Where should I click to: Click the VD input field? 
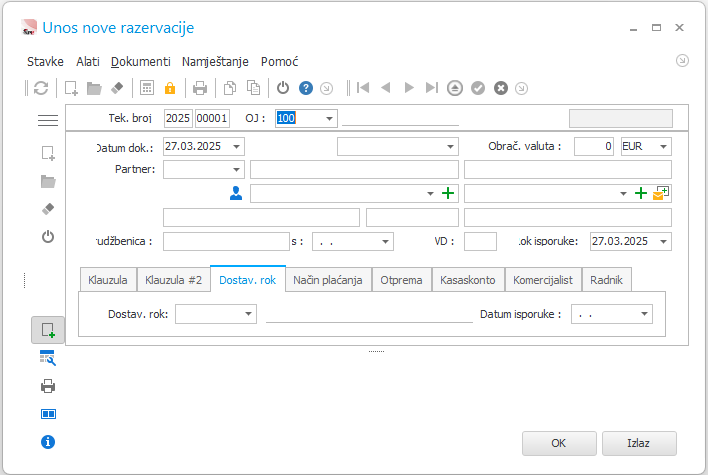(480, 242)
